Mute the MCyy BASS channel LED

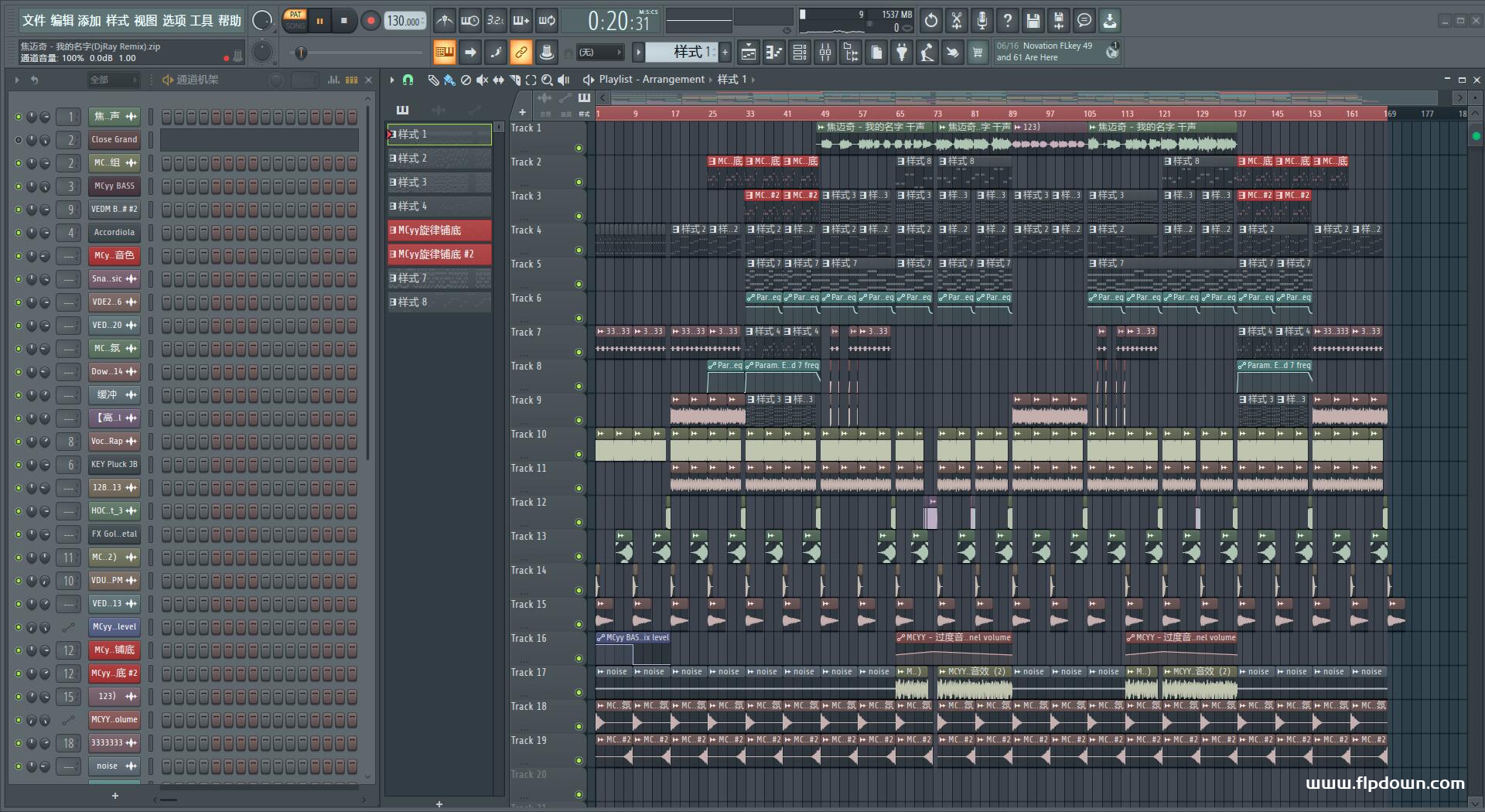[19, 186]
